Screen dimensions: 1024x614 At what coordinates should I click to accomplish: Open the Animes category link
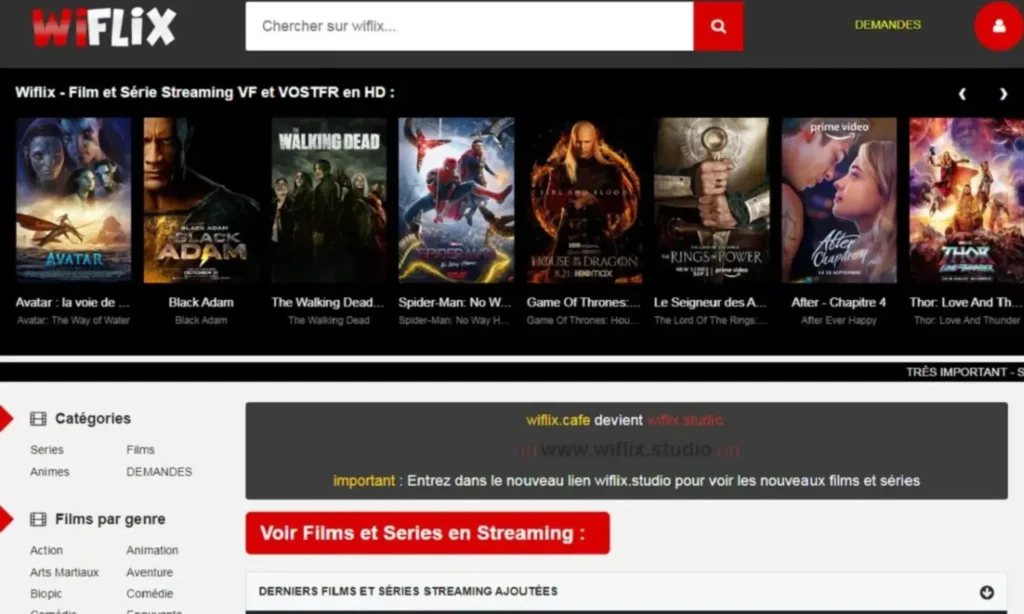50,472
